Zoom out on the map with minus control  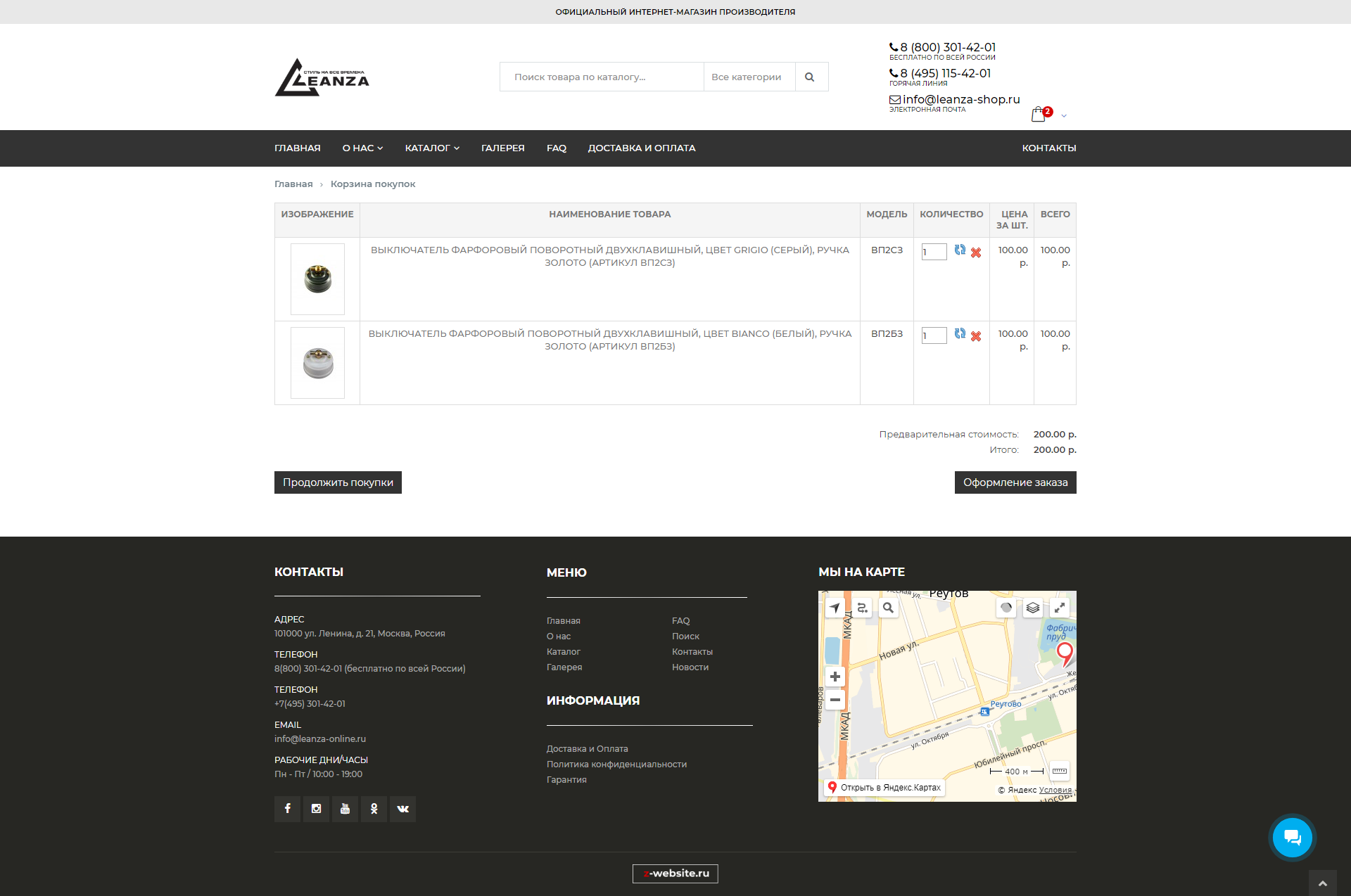[x=835, y=700]
